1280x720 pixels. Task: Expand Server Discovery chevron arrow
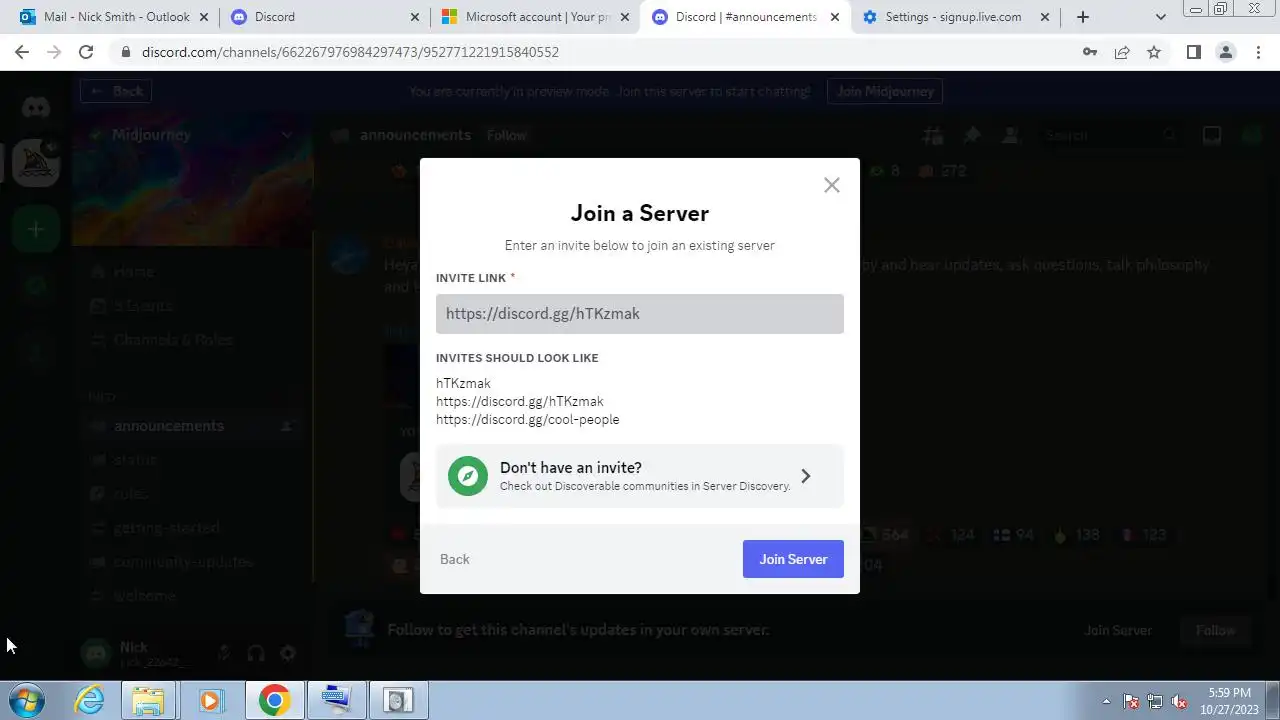[806, 476]
